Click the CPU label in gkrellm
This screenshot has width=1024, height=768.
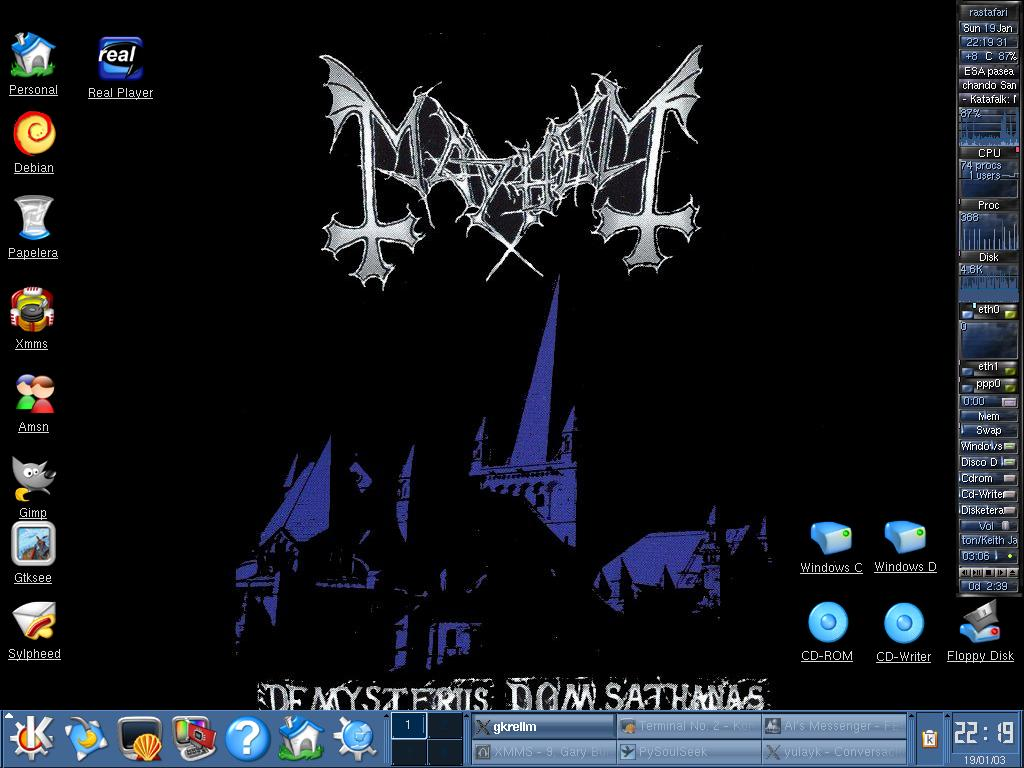tap(989, 152)
